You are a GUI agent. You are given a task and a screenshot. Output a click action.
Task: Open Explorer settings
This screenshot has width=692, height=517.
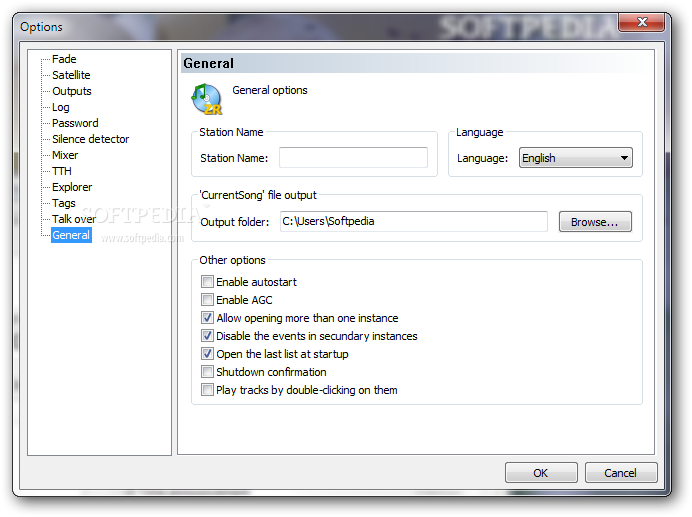coord(72,187)
